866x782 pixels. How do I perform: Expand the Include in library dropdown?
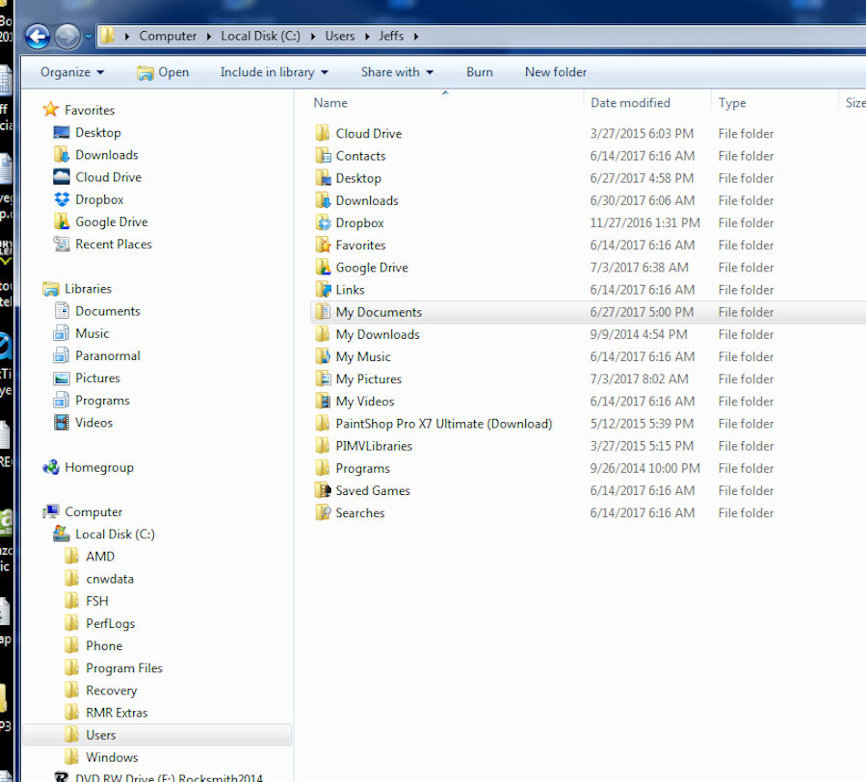pos(274,72)
